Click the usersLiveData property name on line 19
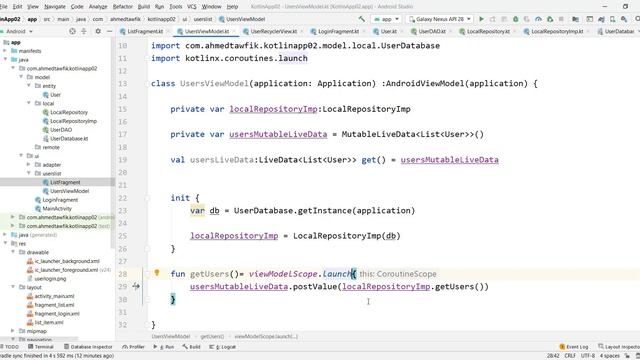Image resolution: width=640 pixels, height=360 pixels. (x=222, y=160)
